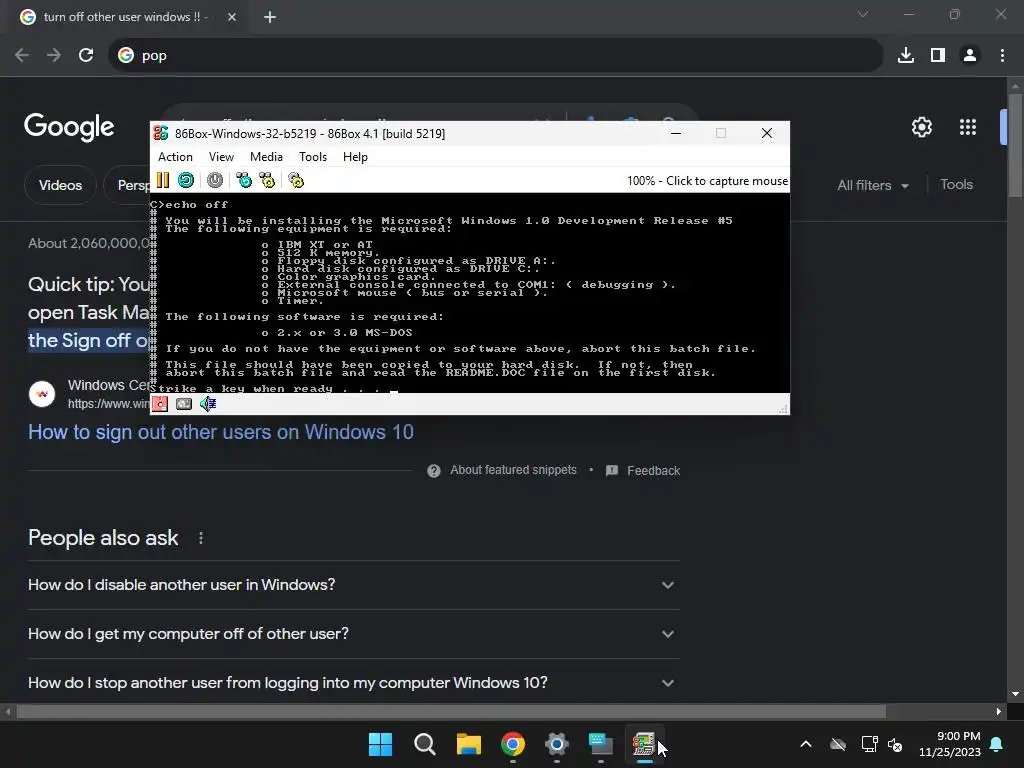Hard reset the 86Box machine
The image size is (1024, 768).
coord(186,180)
